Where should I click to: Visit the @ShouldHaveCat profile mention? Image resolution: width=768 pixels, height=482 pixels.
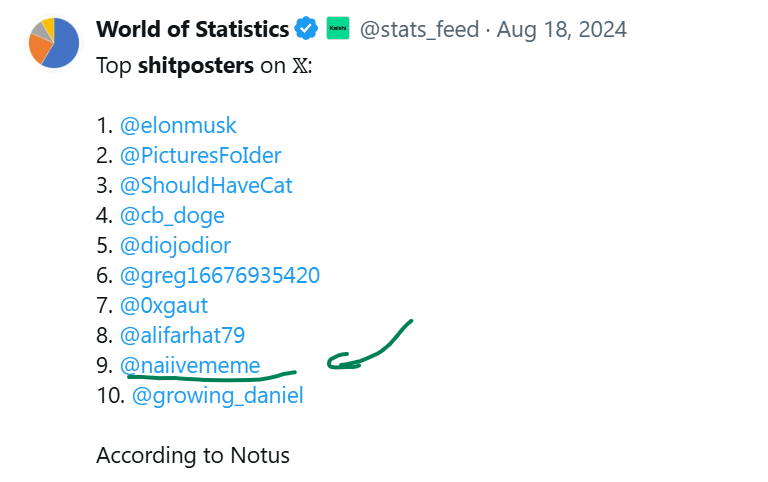(x=206, y=186)
